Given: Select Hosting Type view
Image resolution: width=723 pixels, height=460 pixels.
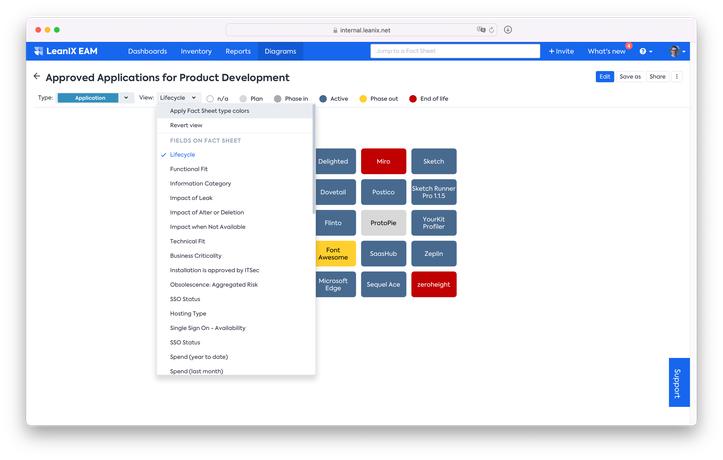Looking at the screenshot, I should pos(235,313).
